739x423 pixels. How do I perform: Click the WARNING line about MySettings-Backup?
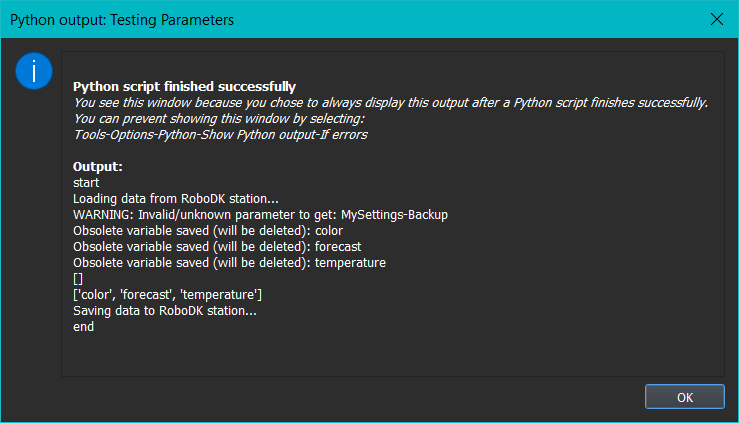click(x=260, y=214)
